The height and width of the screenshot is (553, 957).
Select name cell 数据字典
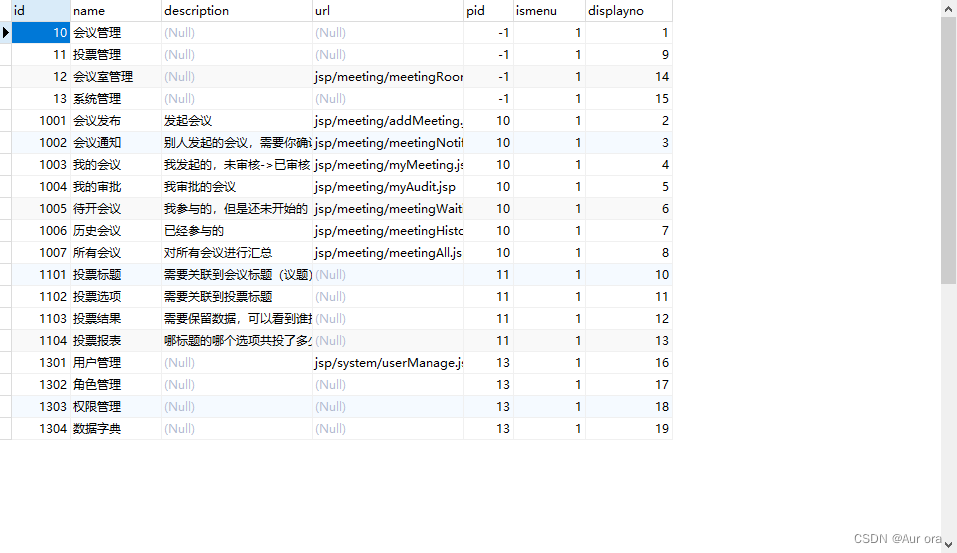tap(116, 428)
